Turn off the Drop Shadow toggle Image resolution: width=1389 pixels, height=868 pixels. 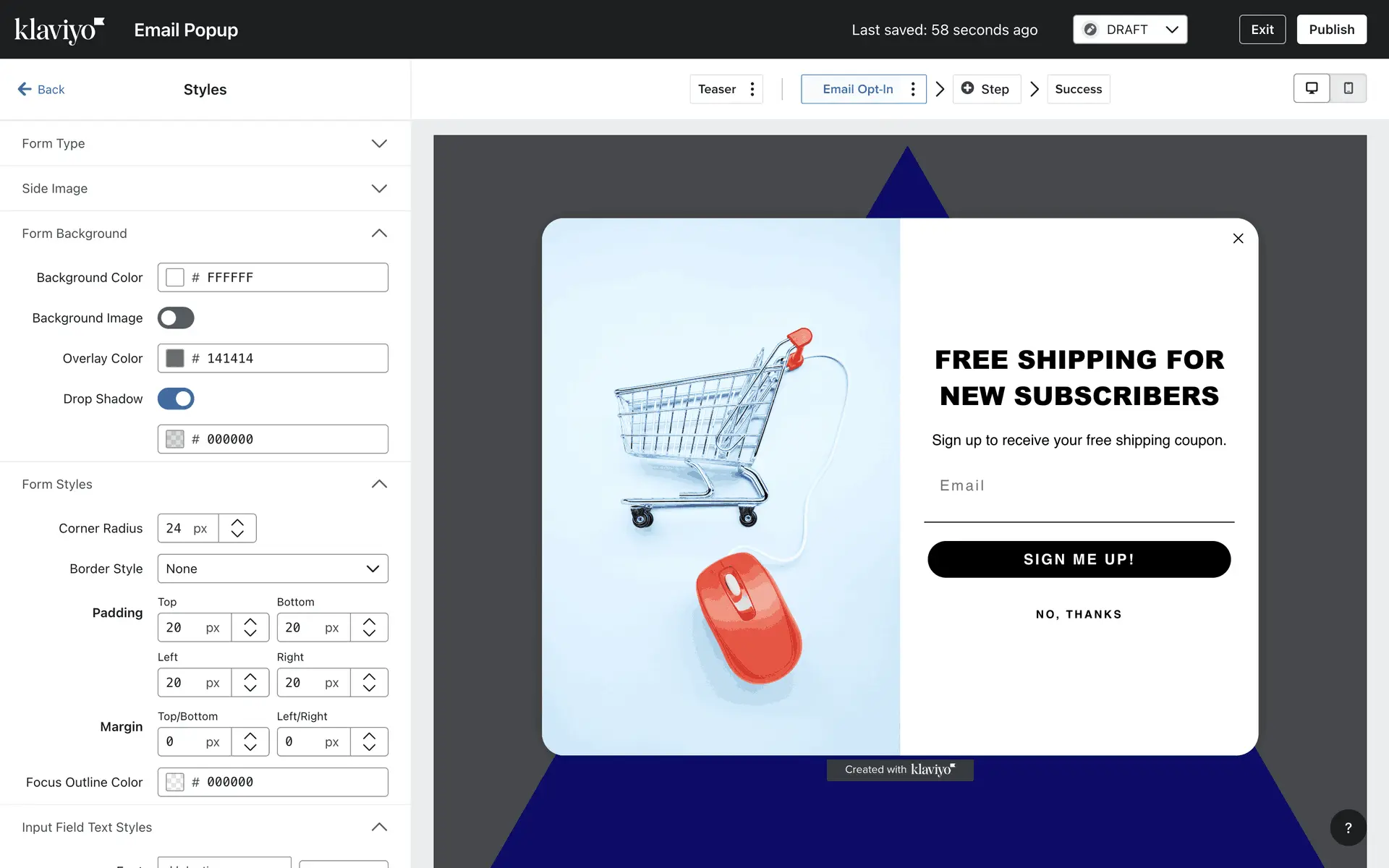pos(176,399)
